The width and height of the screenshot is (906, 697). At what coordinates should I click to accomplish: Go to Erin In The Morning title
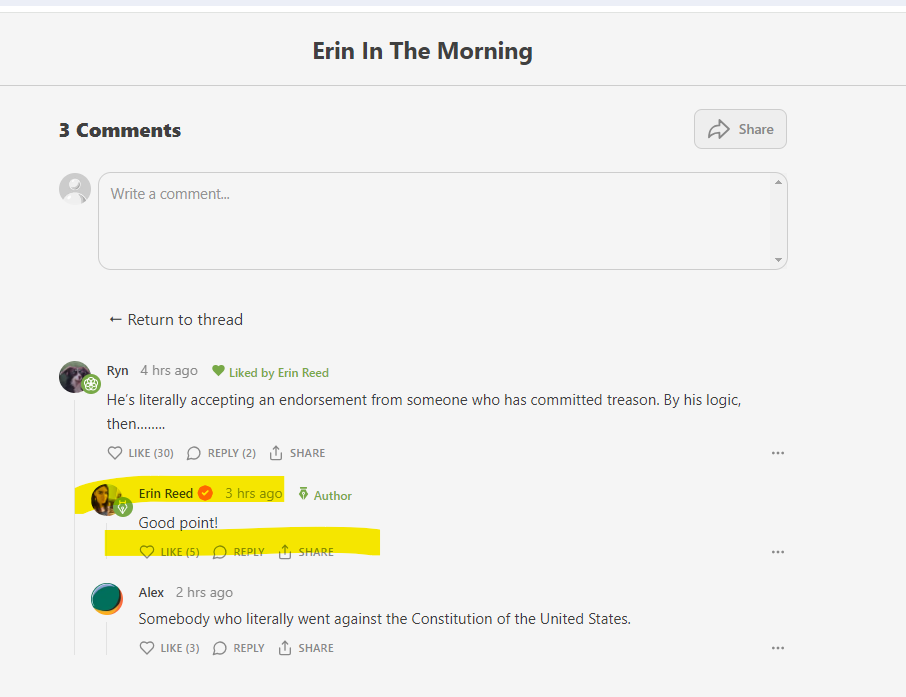pos(422,51)
